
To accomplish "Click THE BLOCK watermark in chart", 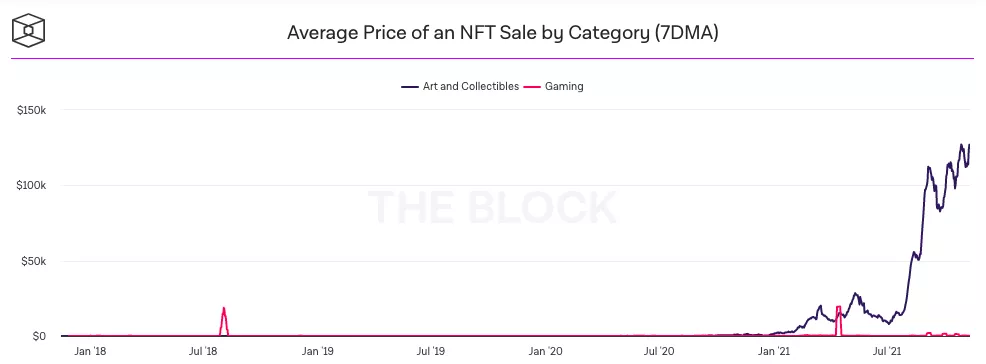I will click(x=492, y=207).
